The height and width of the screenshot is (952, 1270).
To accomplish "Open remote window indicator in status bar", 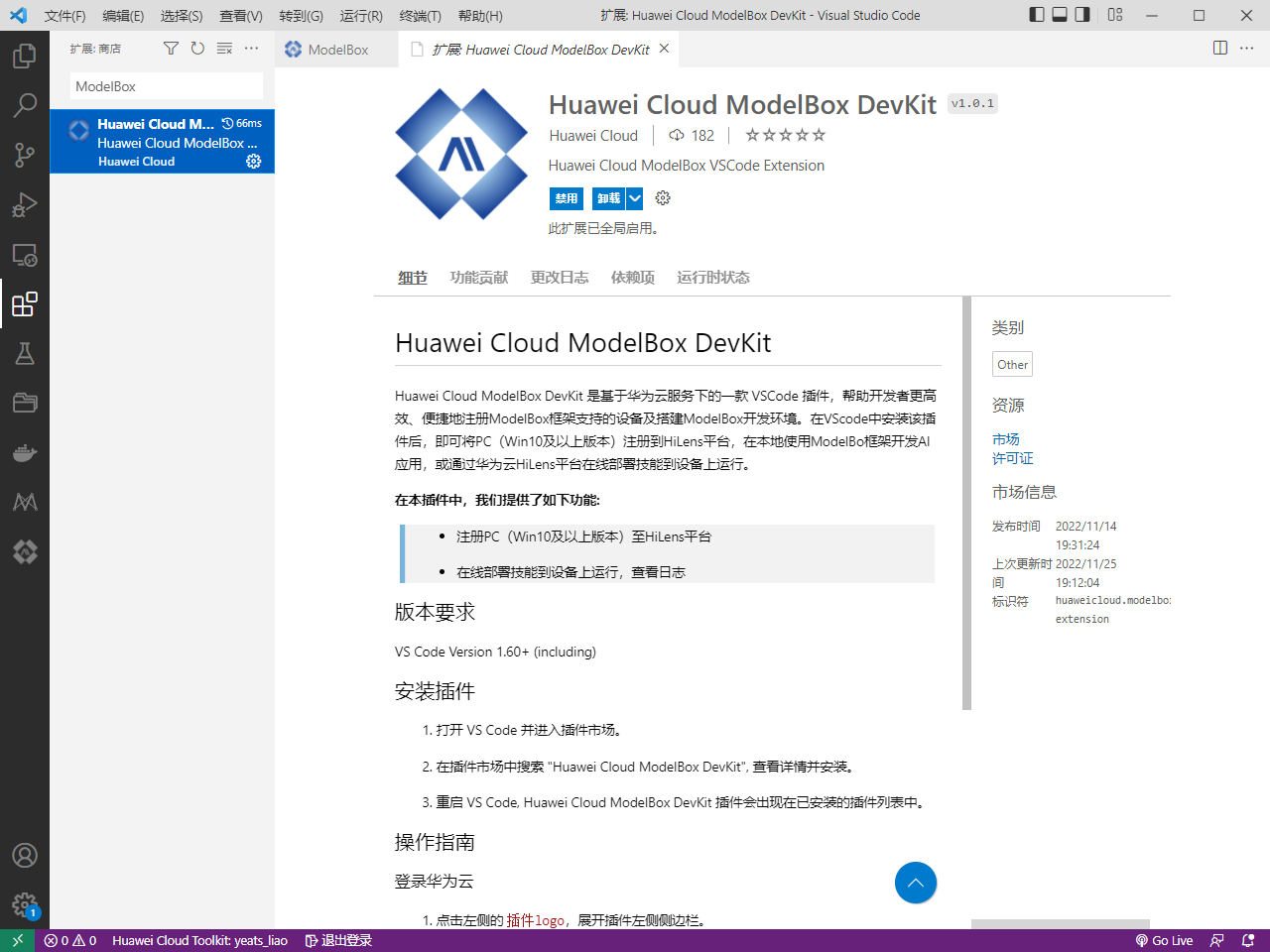I will (x=17, y=940).
